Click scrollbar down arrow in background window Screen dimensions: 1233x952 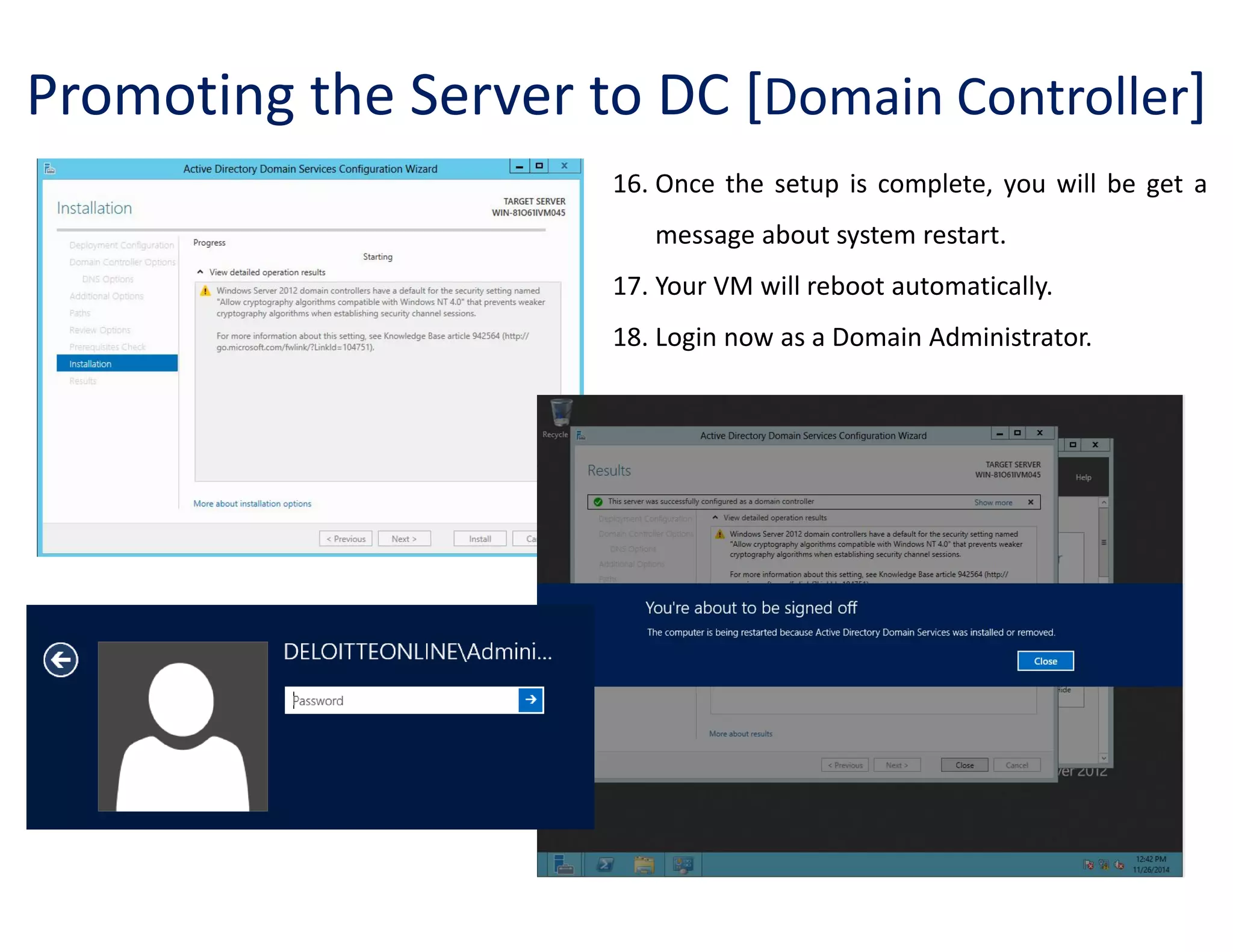[1103, 758]
